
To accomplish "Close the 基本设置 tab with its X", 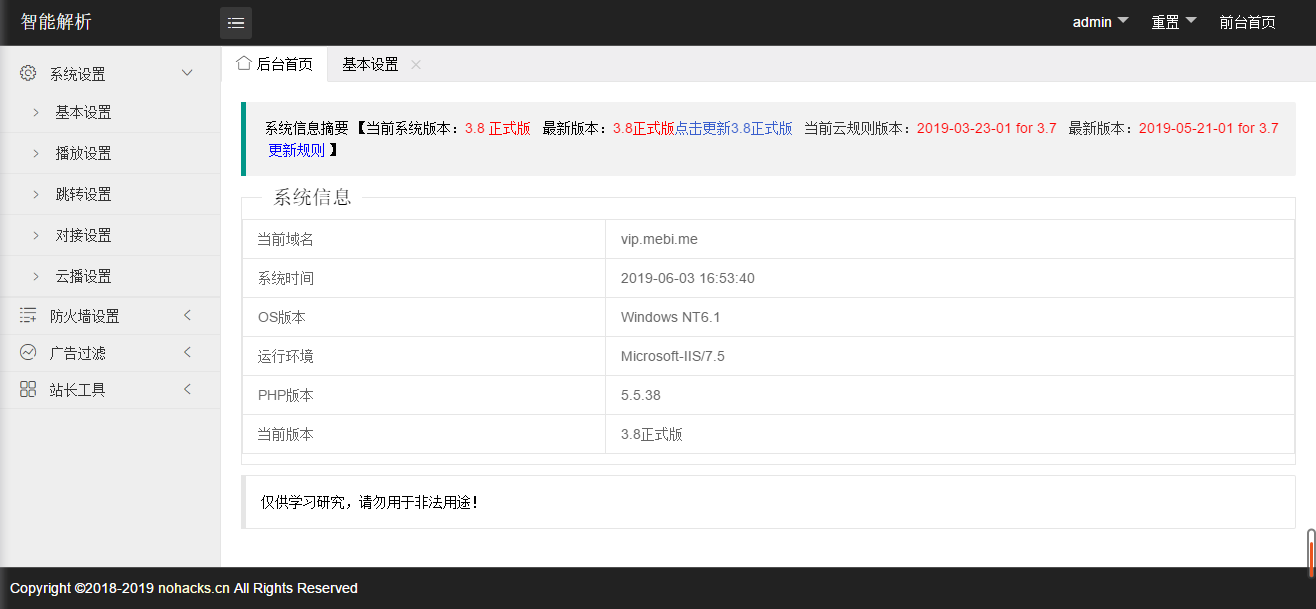I will pos(416,64).
